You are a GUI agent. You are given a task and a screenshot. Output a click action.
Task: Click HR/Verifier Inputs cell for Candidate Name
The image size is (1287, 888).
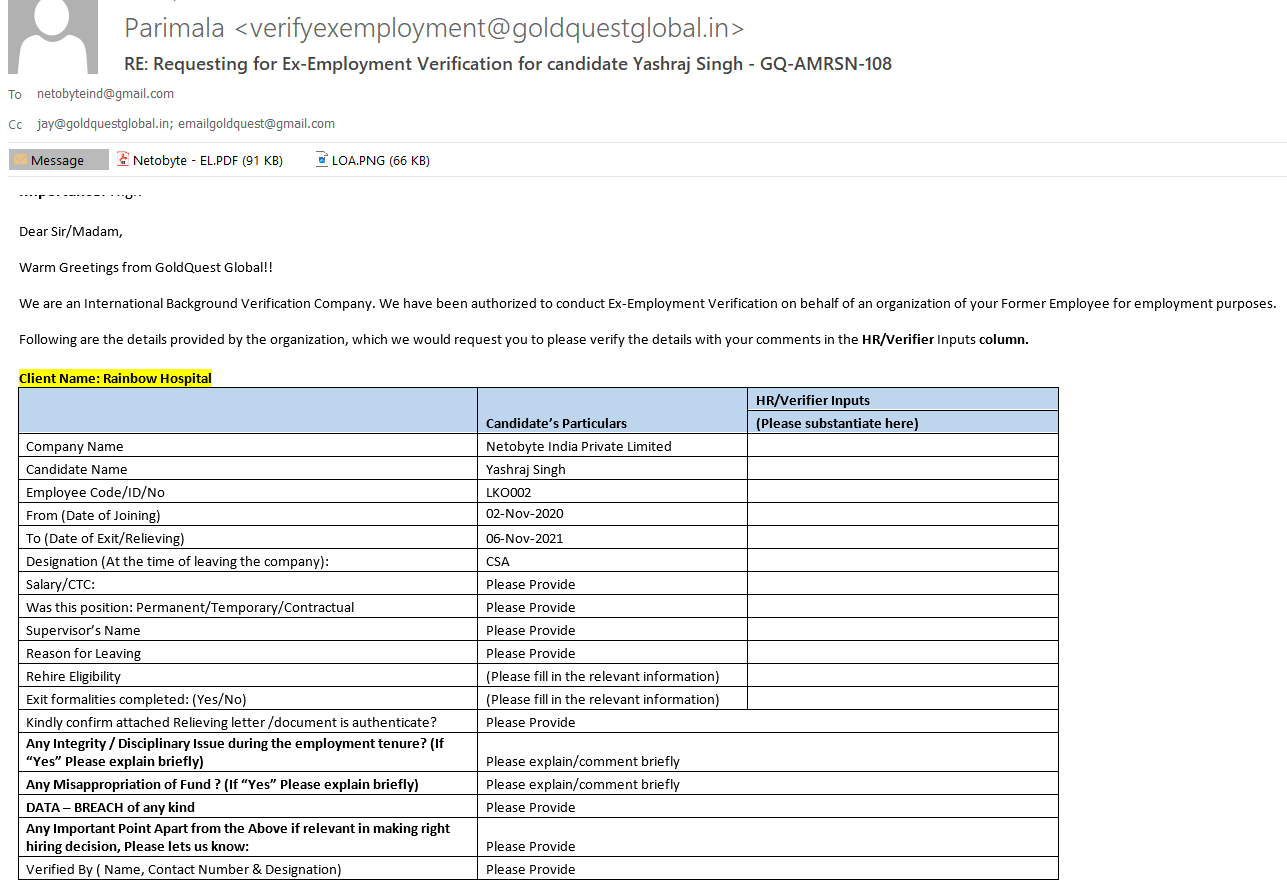tap(902, 469)
